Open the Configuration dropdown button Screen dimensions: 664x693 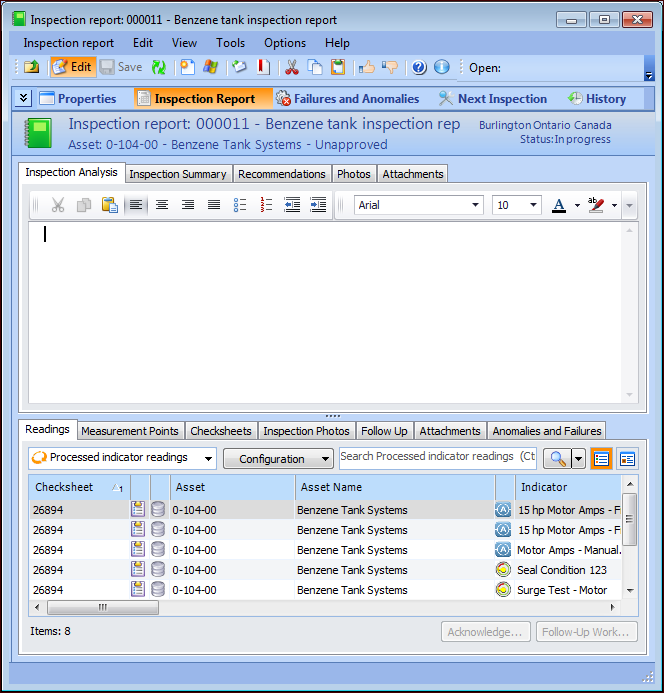pos(278,459)
